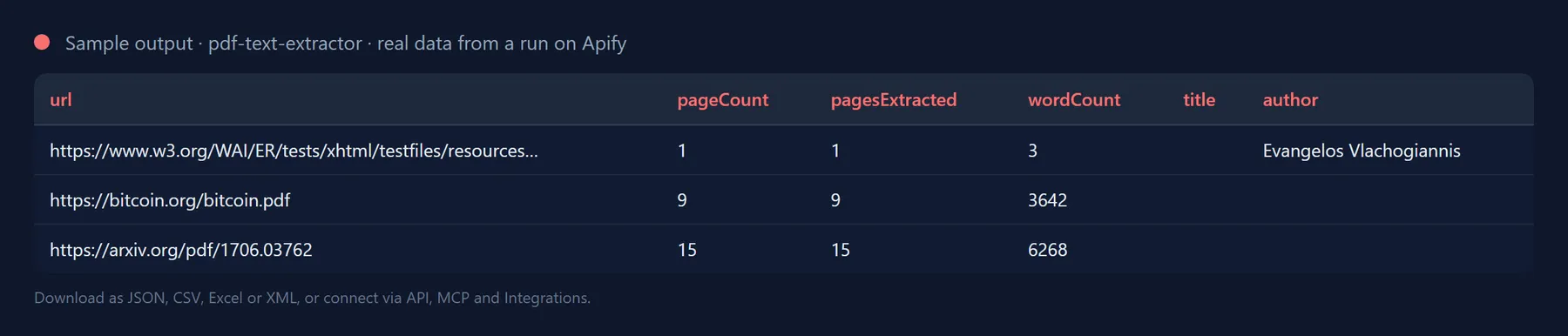Select the pageCount column header

tap(723, 100)
